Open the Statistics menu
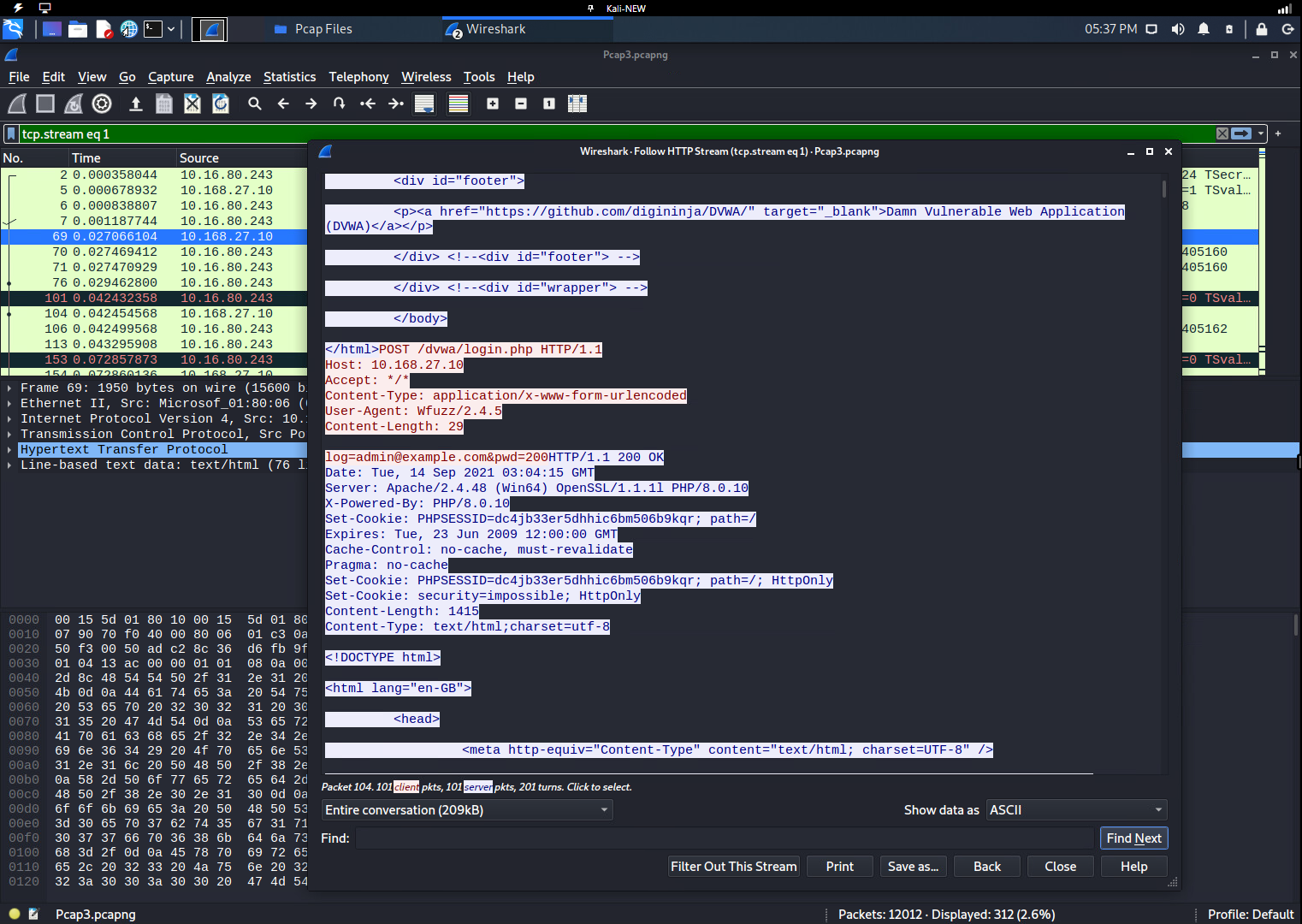 pyautogui.click(x=289, y=77)
